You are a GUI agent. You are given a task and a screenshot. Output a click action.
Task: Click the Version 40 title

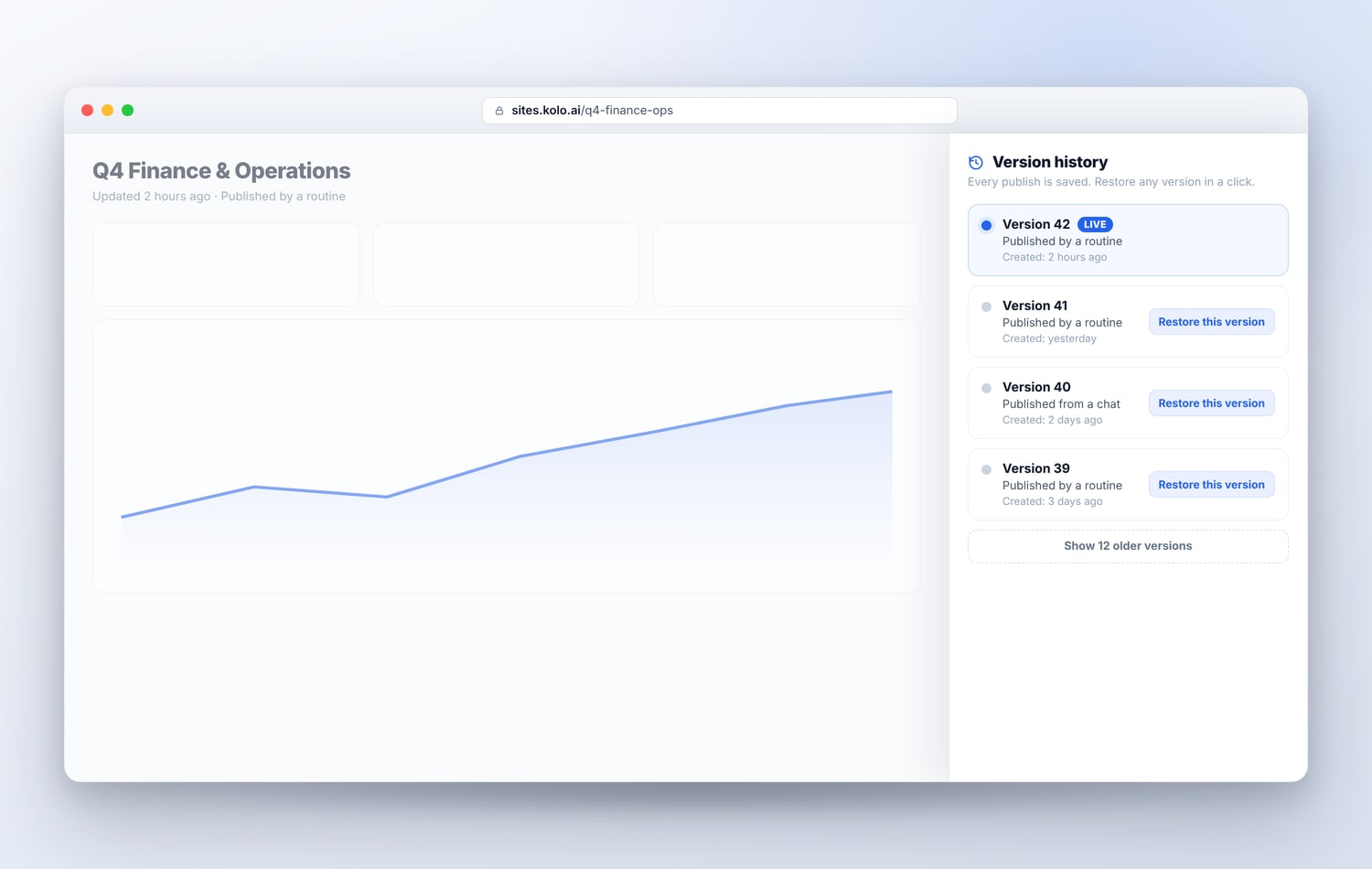click(1036, 387)
